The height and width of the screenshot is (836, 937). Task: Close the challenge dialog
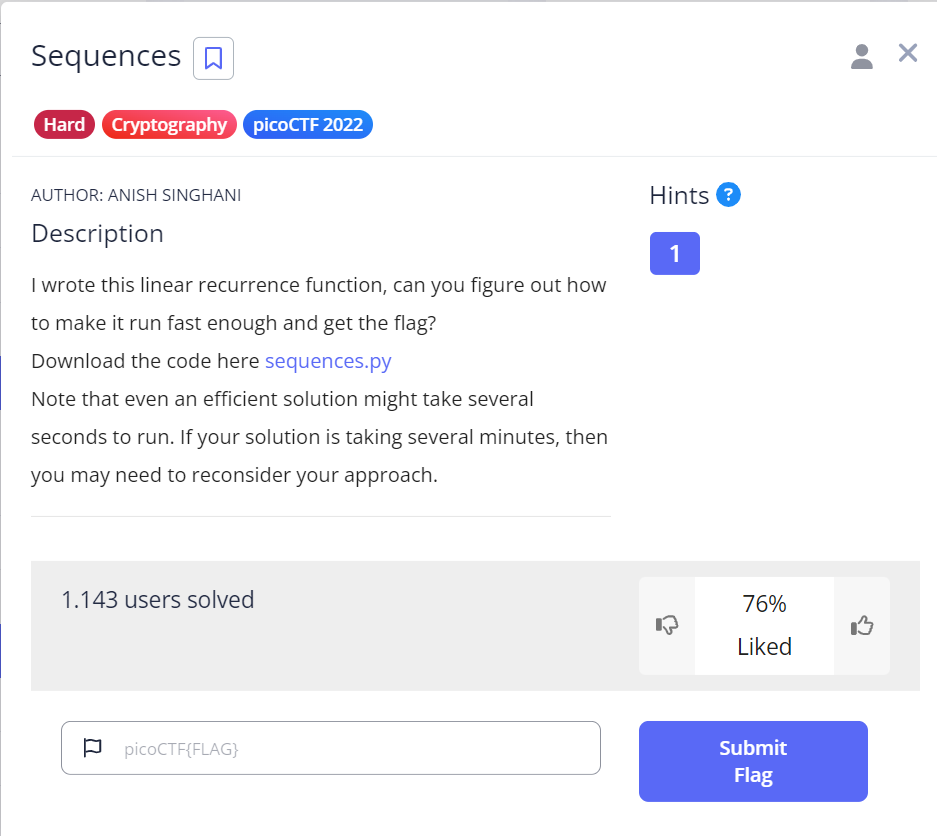pyautogui.click(x=907, y=53)
